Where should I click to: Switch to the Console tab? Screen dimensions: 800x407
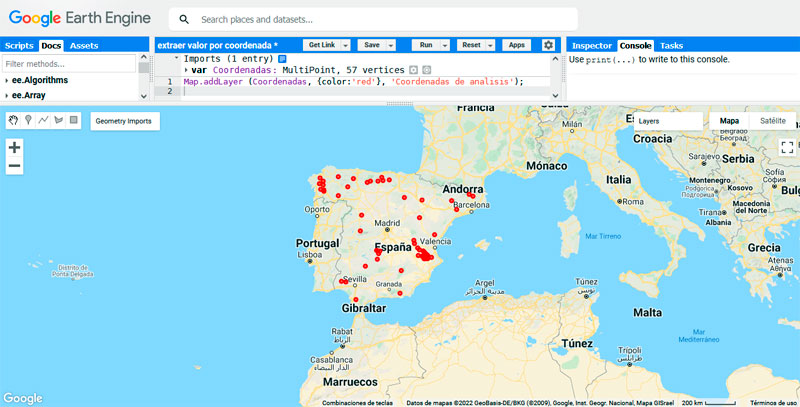[x=635, y=45]
